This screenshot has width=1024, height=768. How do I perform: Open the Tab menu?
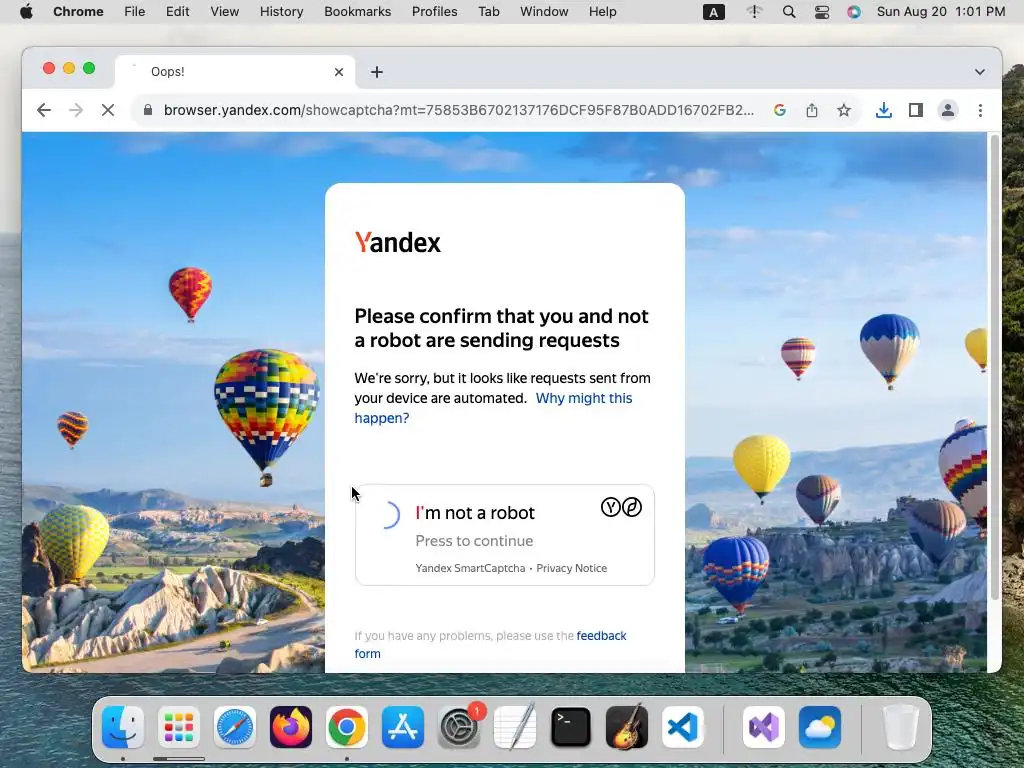tap(488, 12)
